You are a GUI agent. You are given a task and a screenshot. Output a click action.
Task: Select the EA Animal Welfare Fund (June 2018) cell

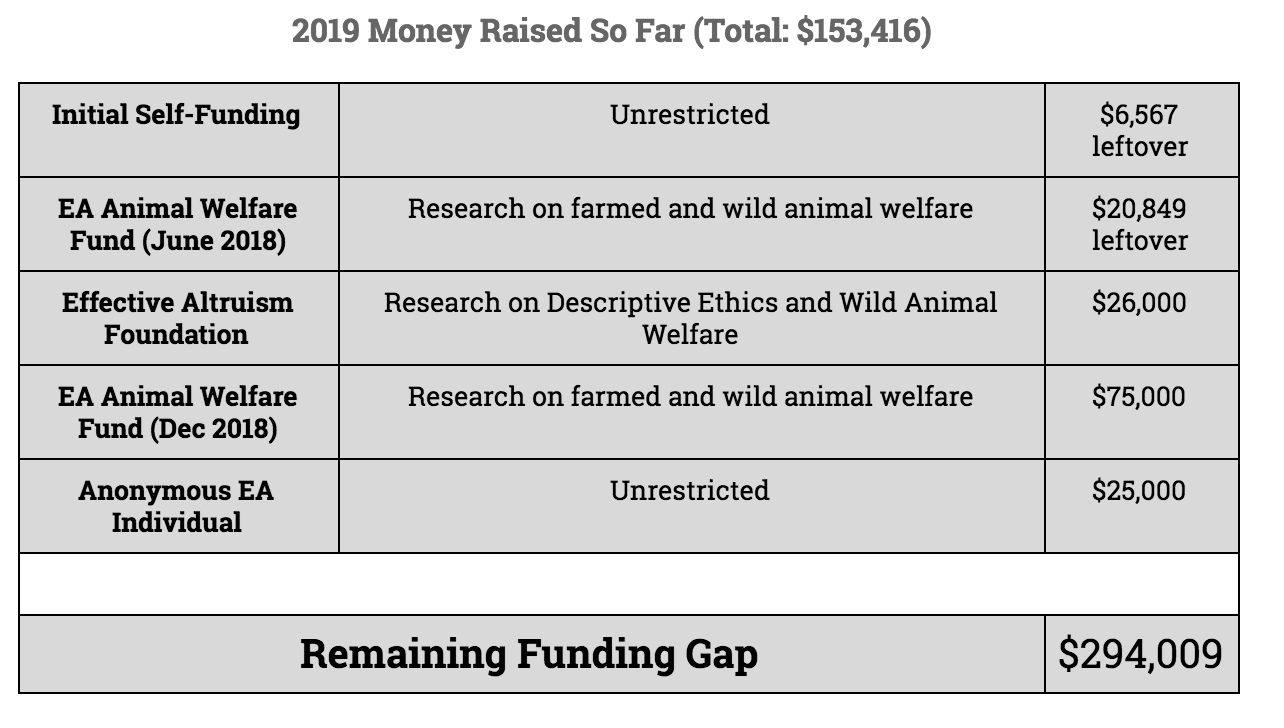click(177, 224)
